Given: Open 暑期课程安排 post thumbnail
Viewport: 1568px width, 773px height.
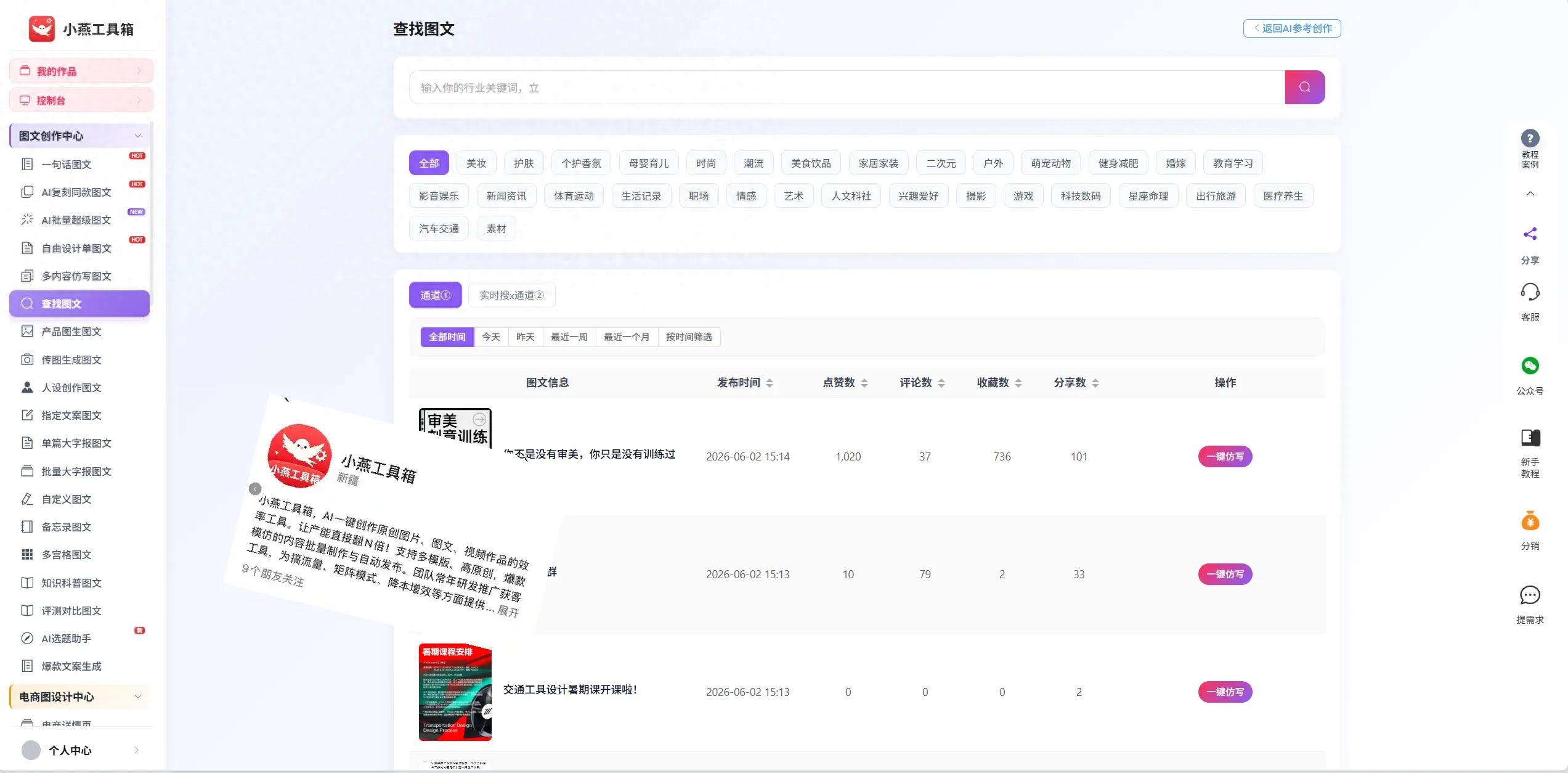Looking at the screenshot, I should 455,692.
